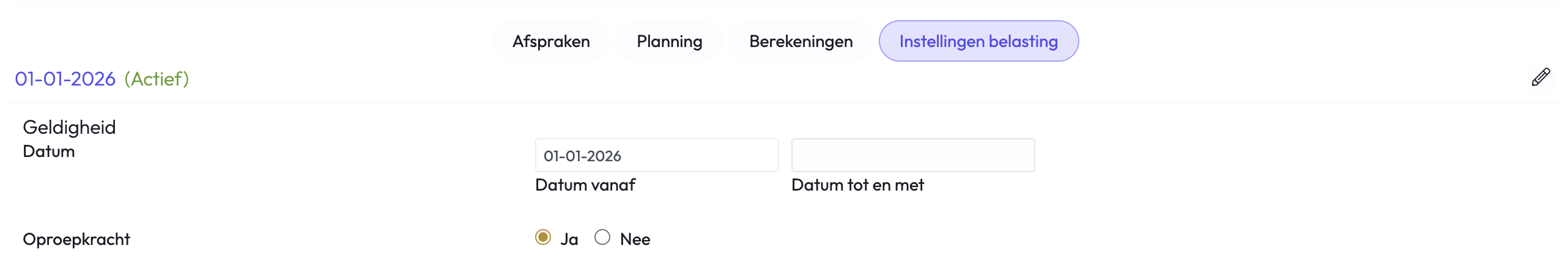Click the 'Datum tot en met' caption
This screenshot has width=1568, height=270.
tap(857, 185)
